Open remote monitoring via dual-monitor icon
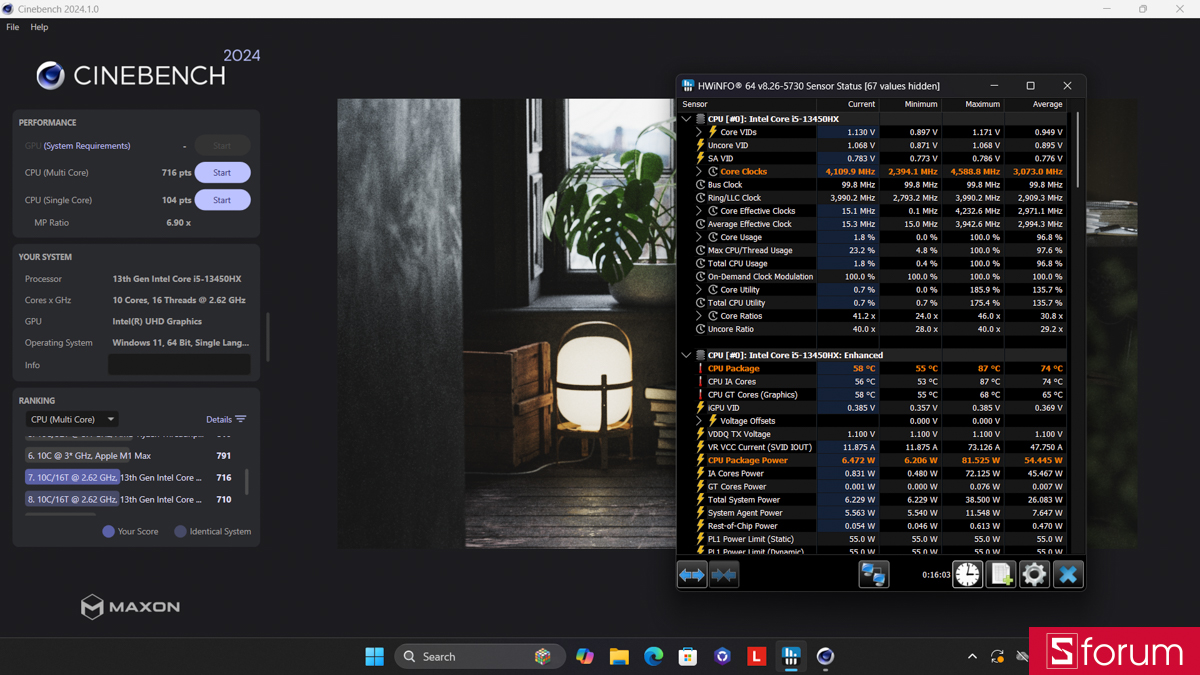 (x=874, y=574)
